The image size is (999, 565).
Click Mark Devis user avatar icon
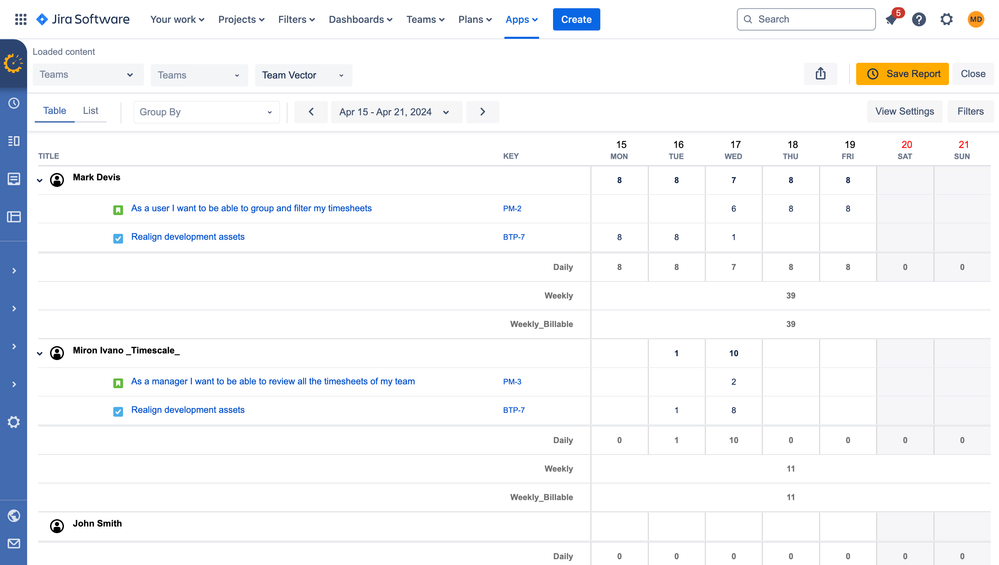click(x=57, y=180)
